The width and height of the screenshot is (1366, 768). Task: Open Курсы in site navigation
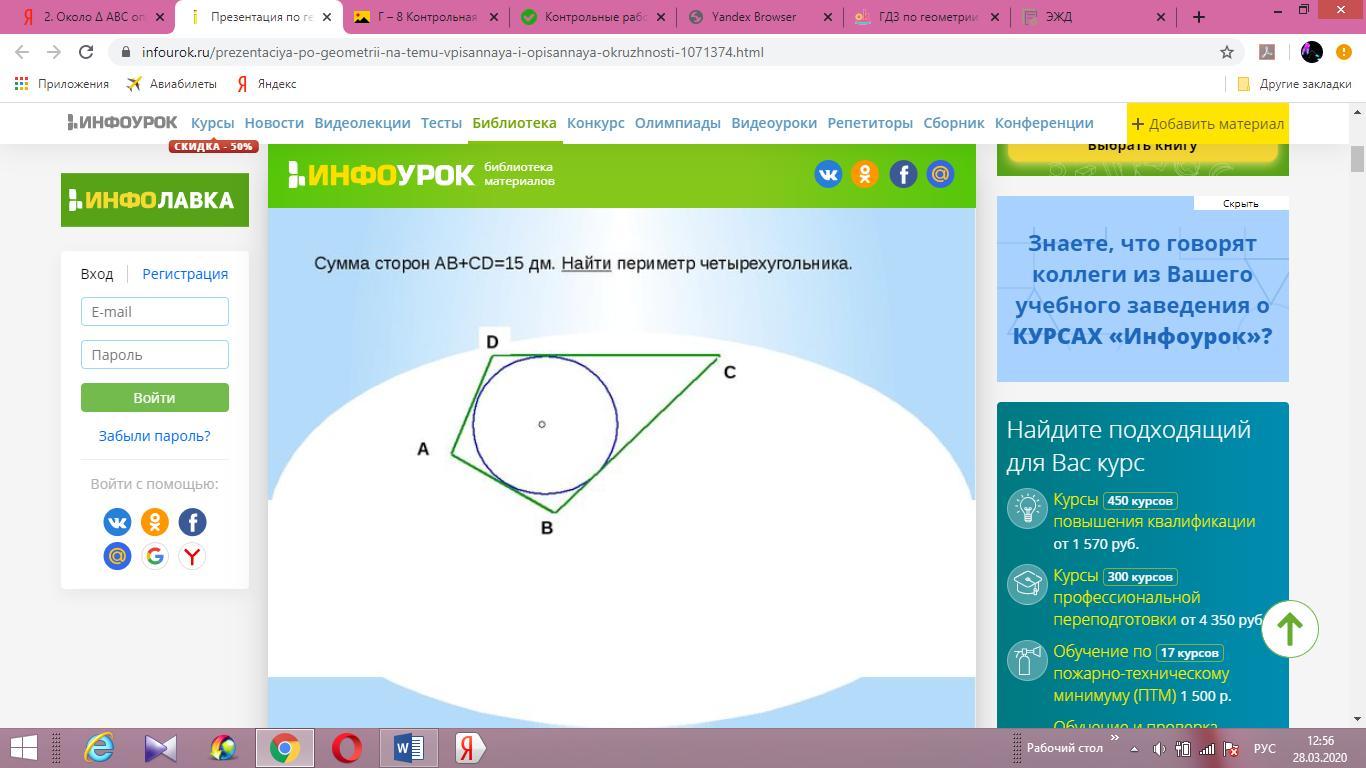(x=213, y=123)
